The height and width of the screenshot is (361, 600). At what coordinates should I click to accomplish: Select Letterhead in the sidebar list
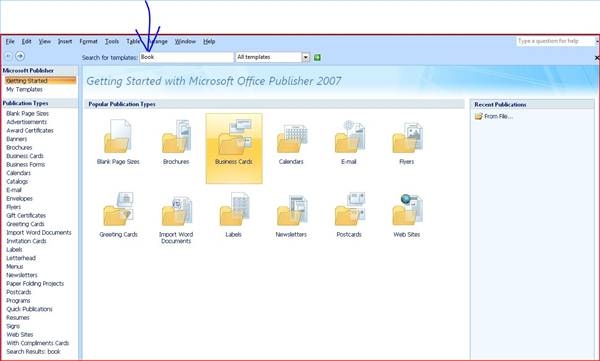click(x=21, y=258)
